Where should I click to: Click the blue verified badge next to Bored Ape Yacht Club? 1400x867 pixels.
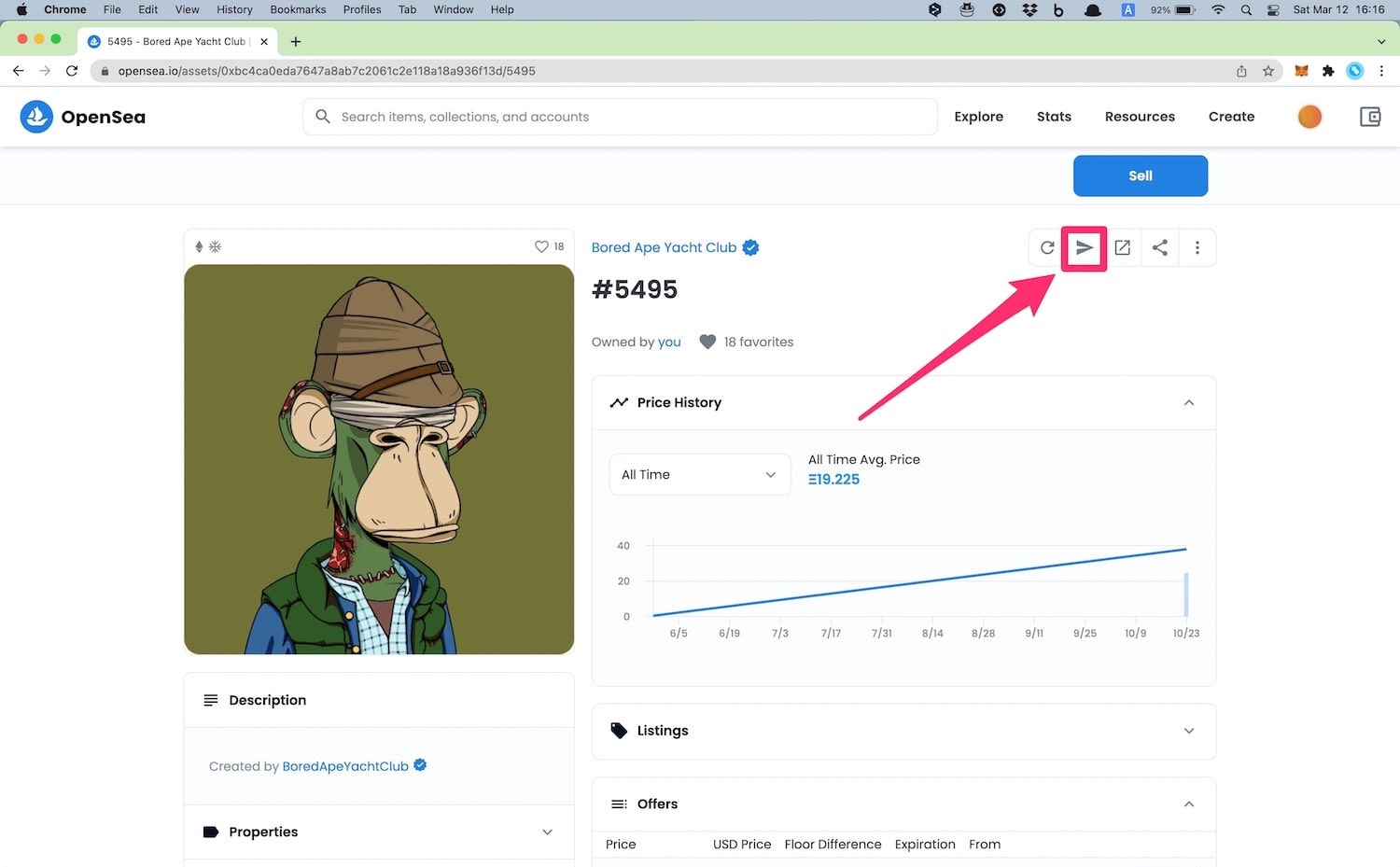[750, 247]
